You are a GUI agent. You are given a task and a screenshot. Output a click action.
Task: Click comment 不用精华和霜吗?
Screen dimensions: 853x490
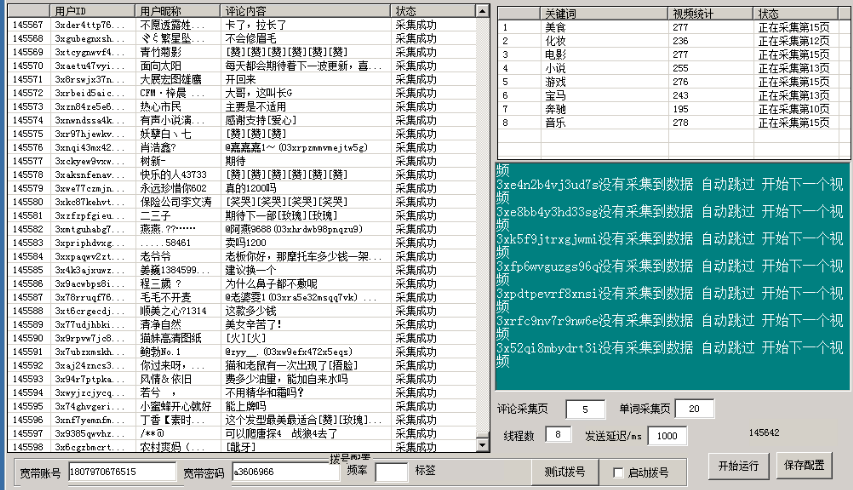click(264, 392)
